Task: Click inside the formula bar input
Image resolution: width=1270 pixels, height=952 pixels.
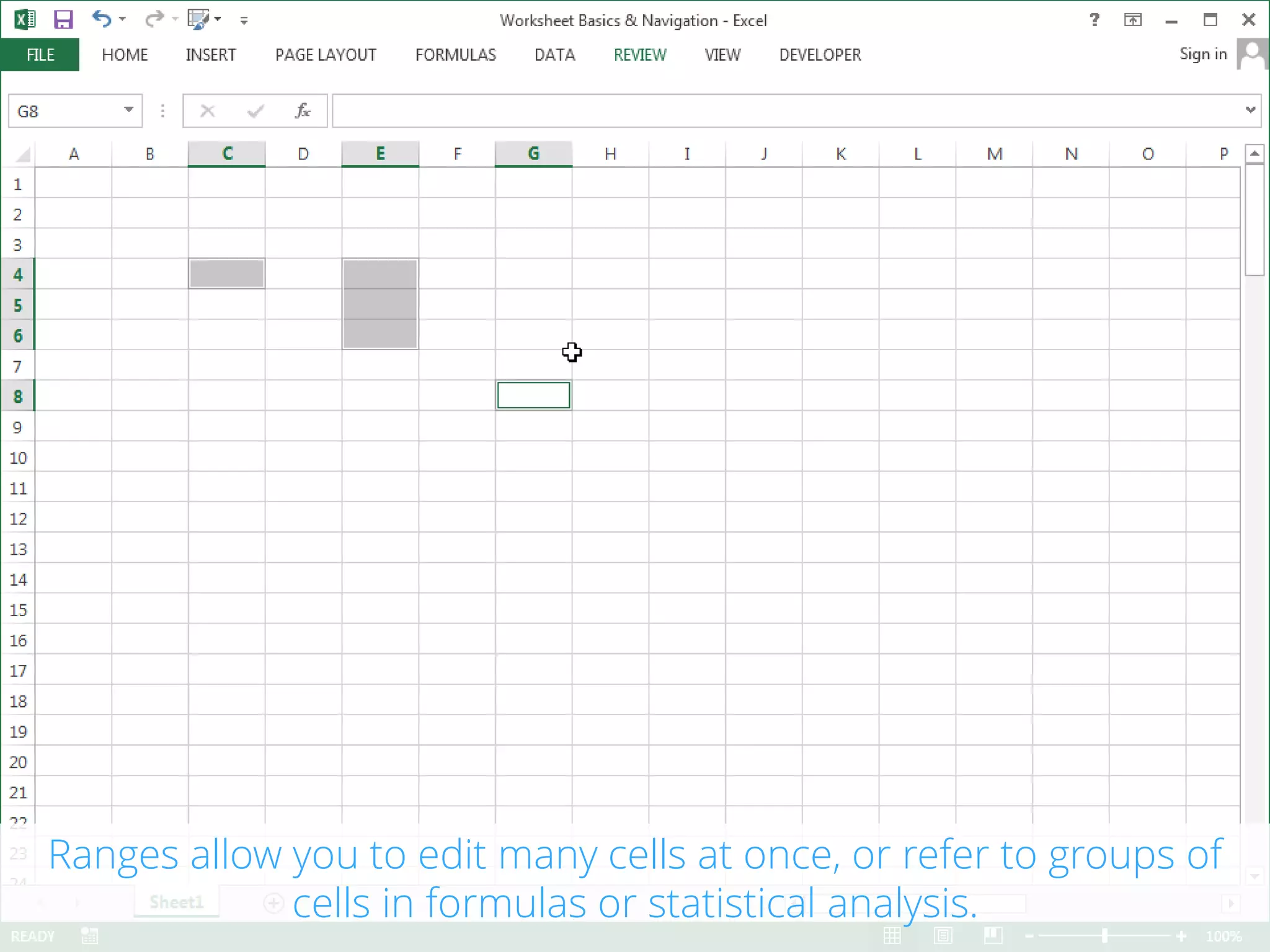Action: 788,111
